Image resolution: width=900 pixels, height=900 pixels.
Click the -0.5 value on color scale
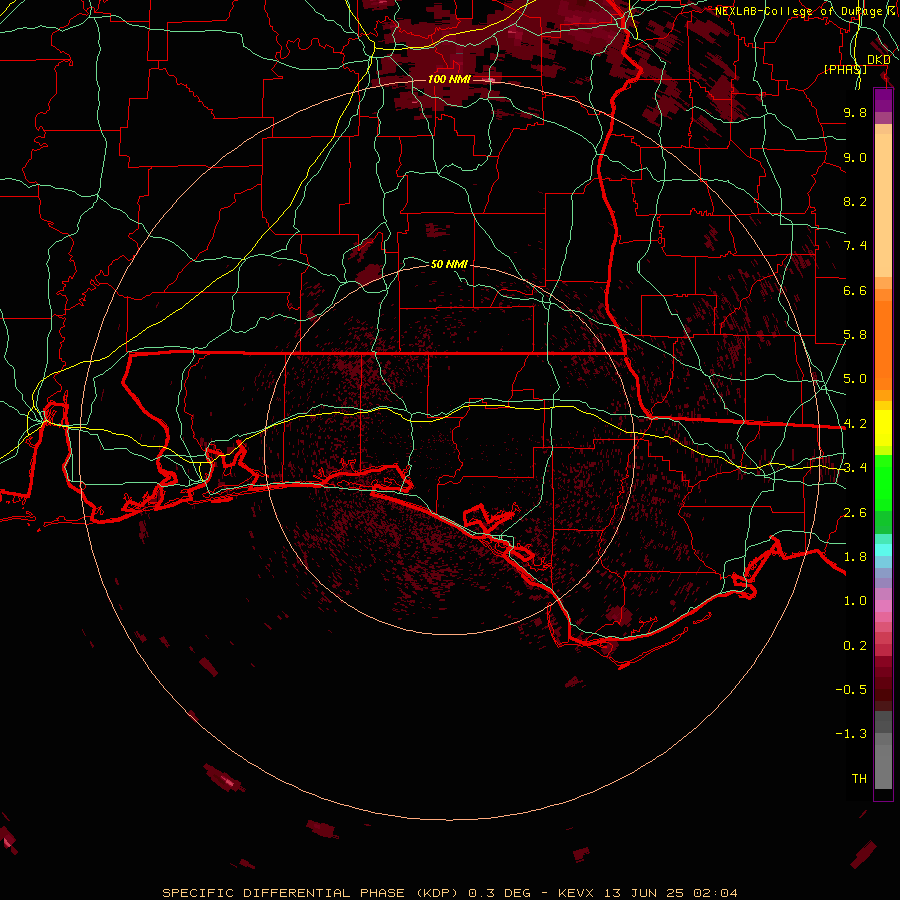click(x=851, y=690)
